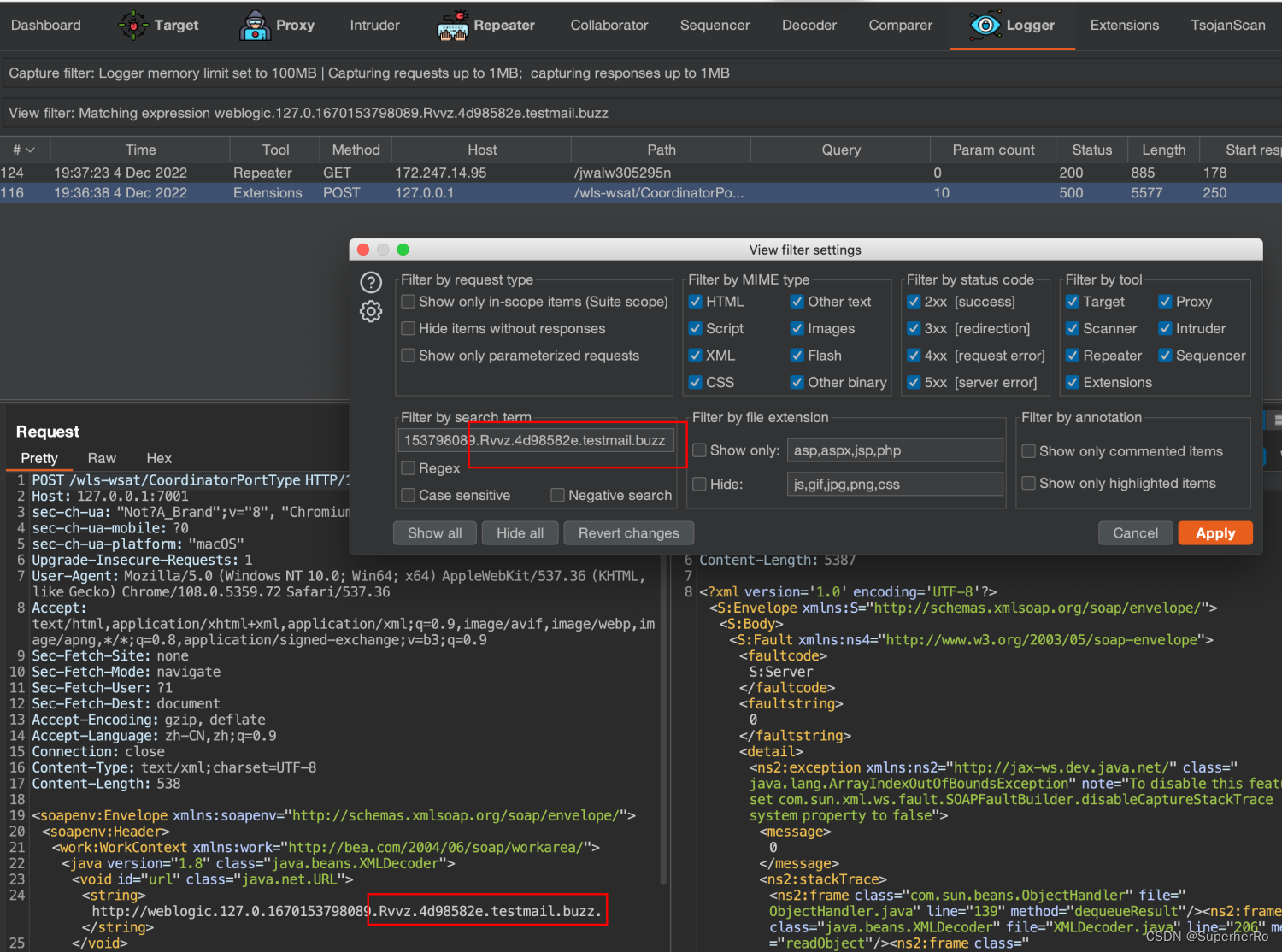Enable Show only parameterized requests
1282x952 pixels.
pyautogui.click(x=409, y=356)
